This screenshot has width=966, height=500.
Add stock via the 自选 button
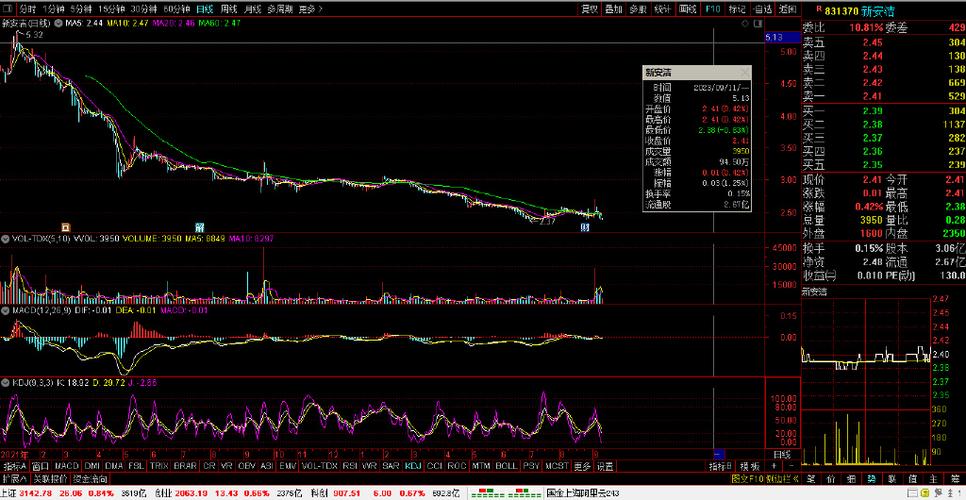(762, 9)
